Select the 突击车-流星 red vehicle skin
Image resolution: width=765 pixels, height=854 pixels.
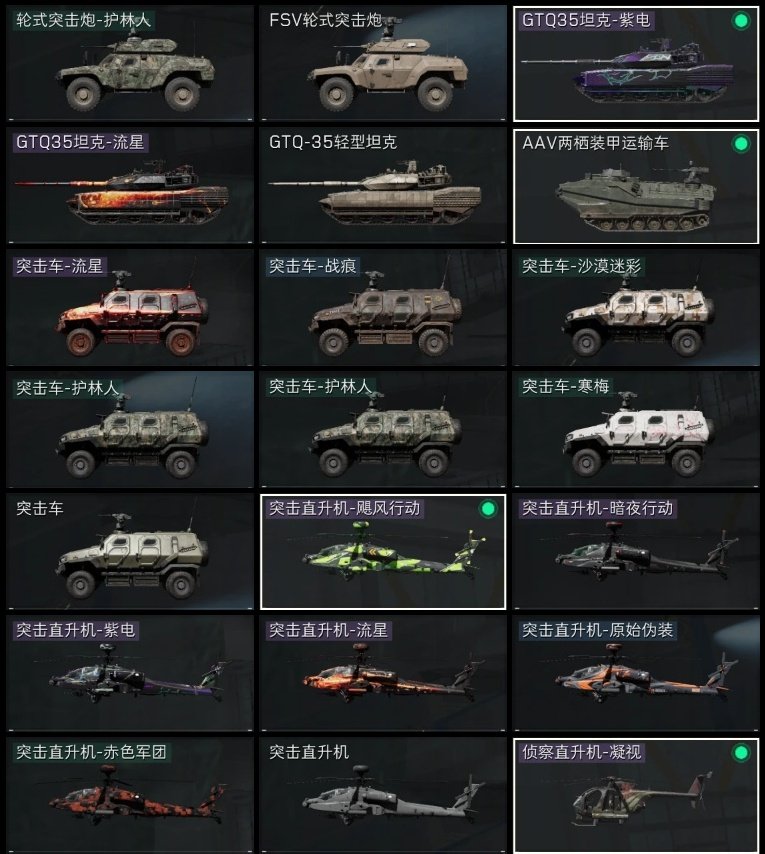click(x=130, y=308)
